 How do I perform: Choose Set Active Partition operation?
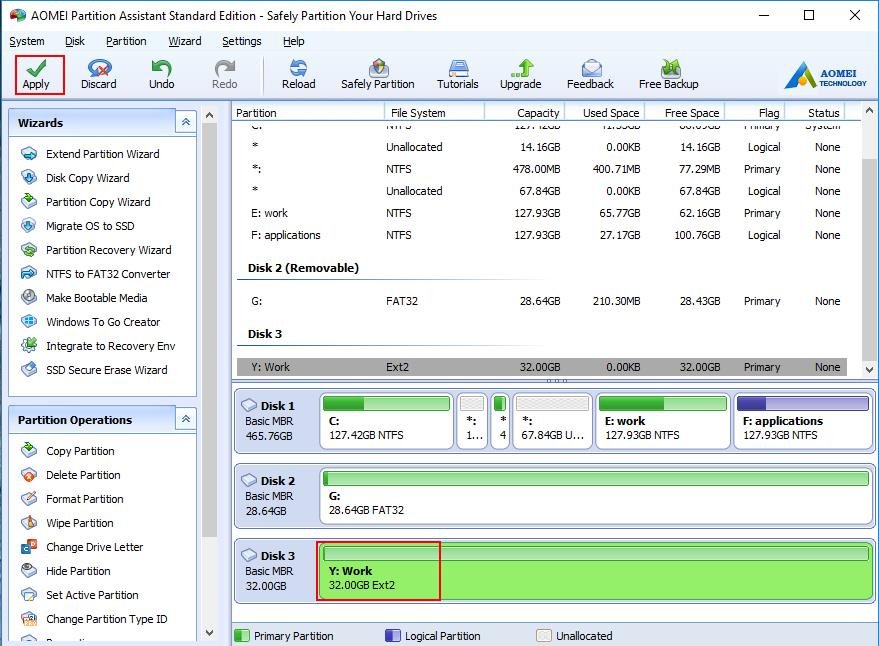tap(92, 595)
